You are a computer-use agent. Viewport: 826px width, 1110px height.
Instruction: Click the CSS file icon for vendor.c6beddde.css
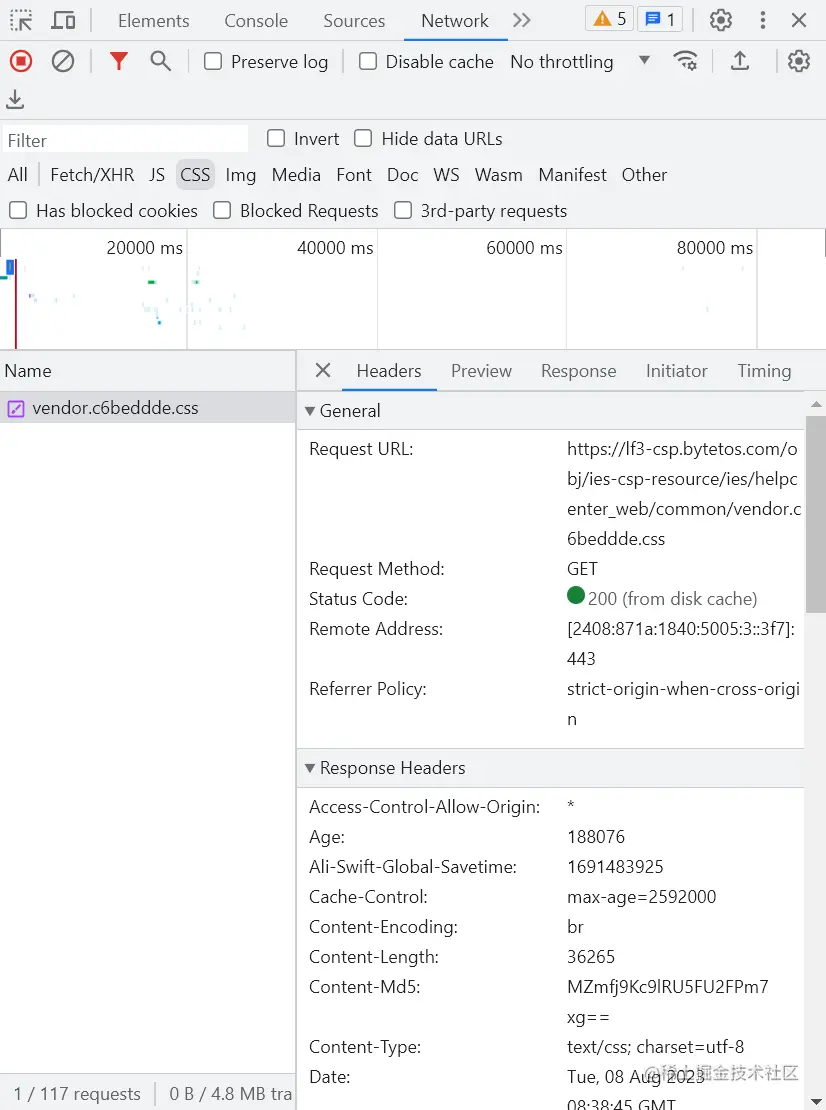16,408
